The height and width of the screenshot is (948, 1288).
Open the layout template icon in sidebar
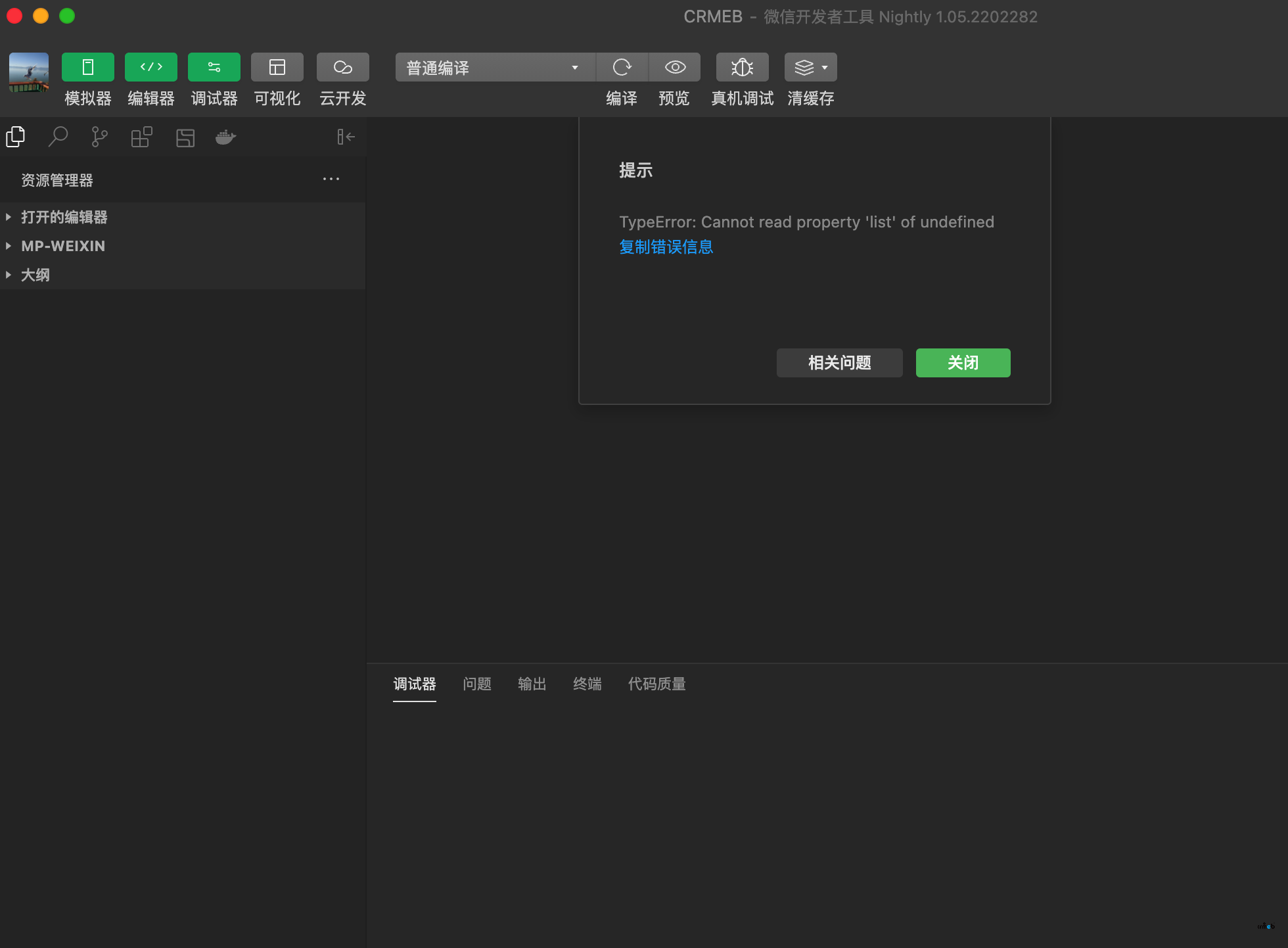pos(185,137)
